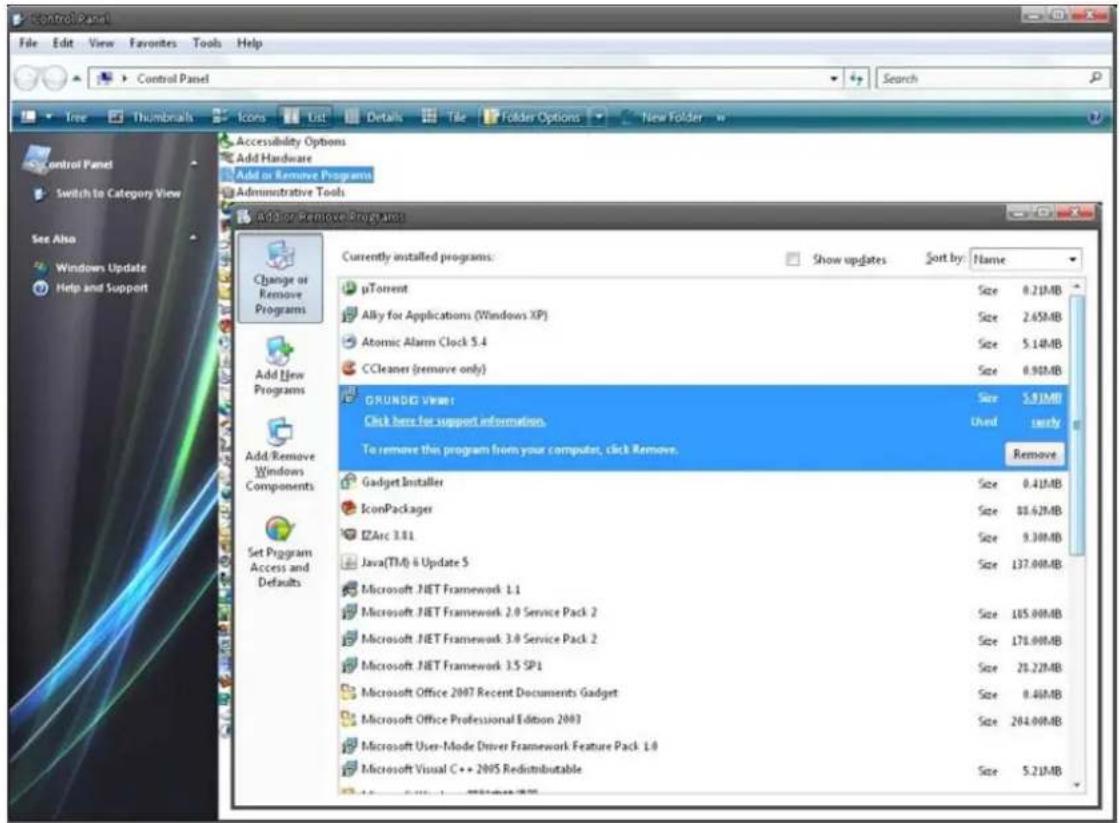Open the Favorites menu
The image size is (1120, 823).
click(x=153, y=43)
